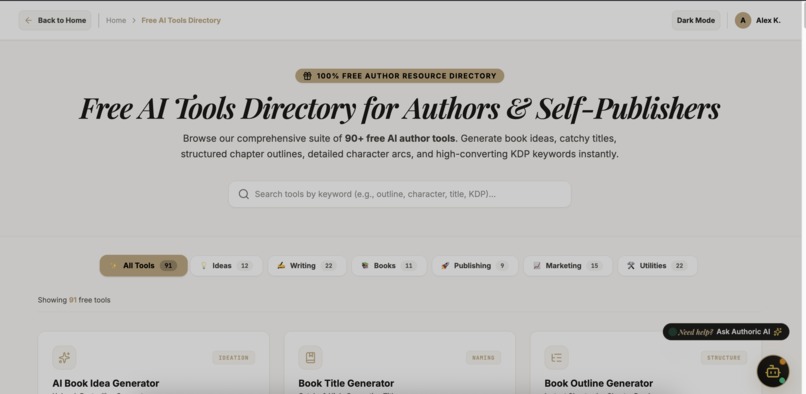Click the chart icon on Marketing
806x394 pixels.
point(537,265)
